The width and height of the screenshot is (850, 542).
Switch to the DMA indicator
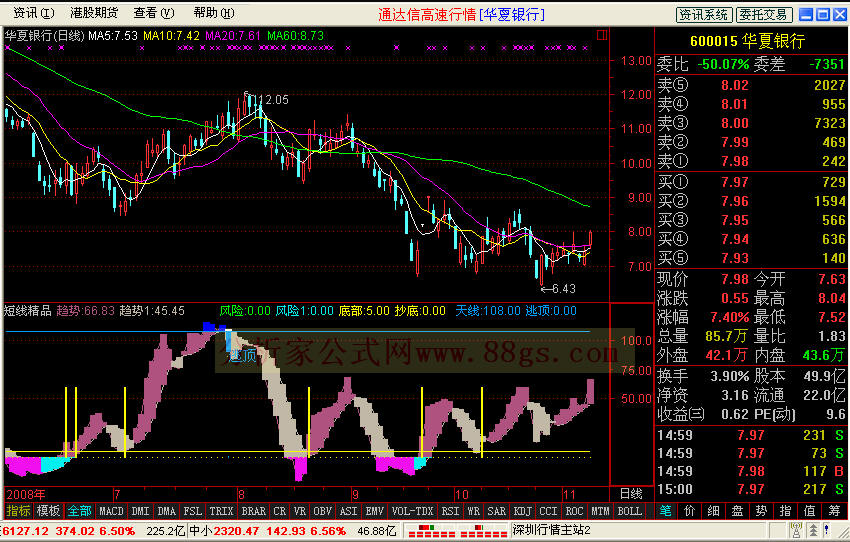click(x=166, y=511)
